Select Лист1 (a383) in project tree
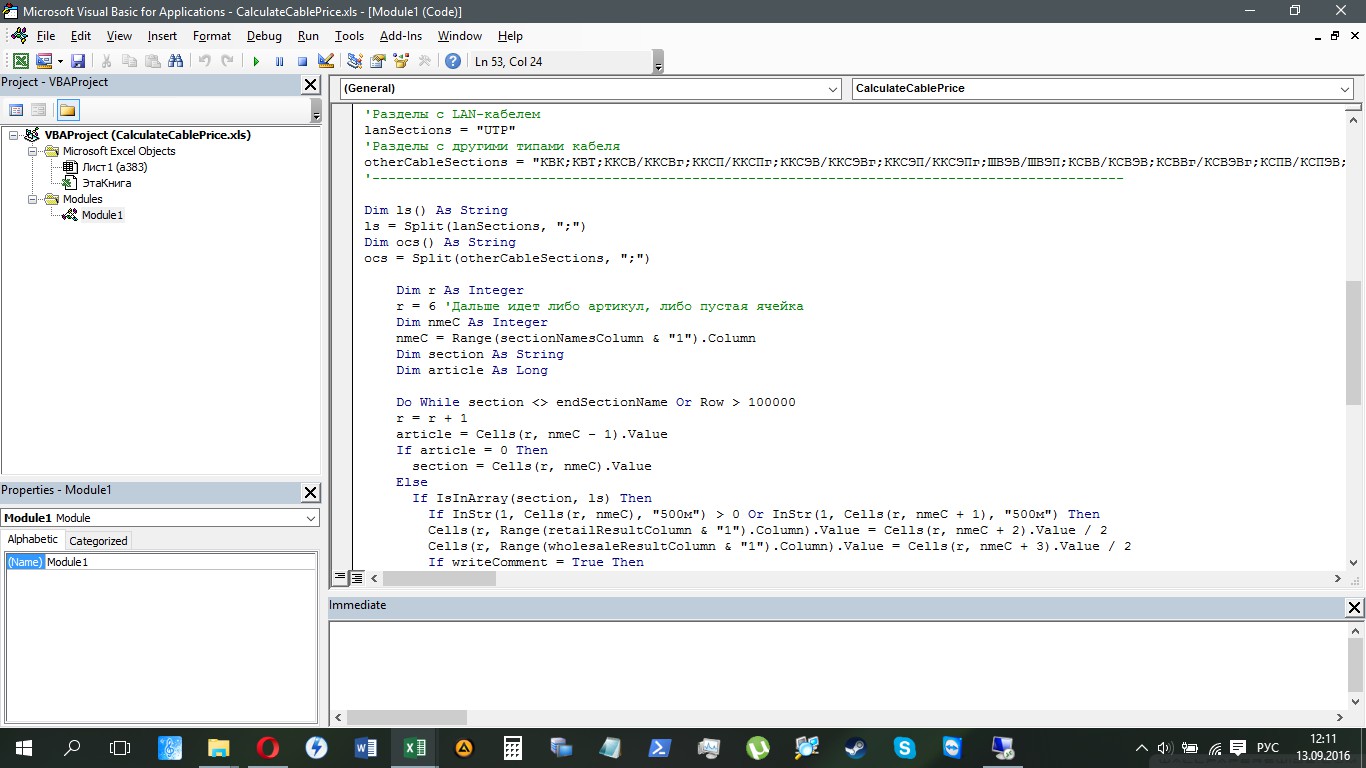Screen dimensions: 1366x768 [x=114, y=167]
